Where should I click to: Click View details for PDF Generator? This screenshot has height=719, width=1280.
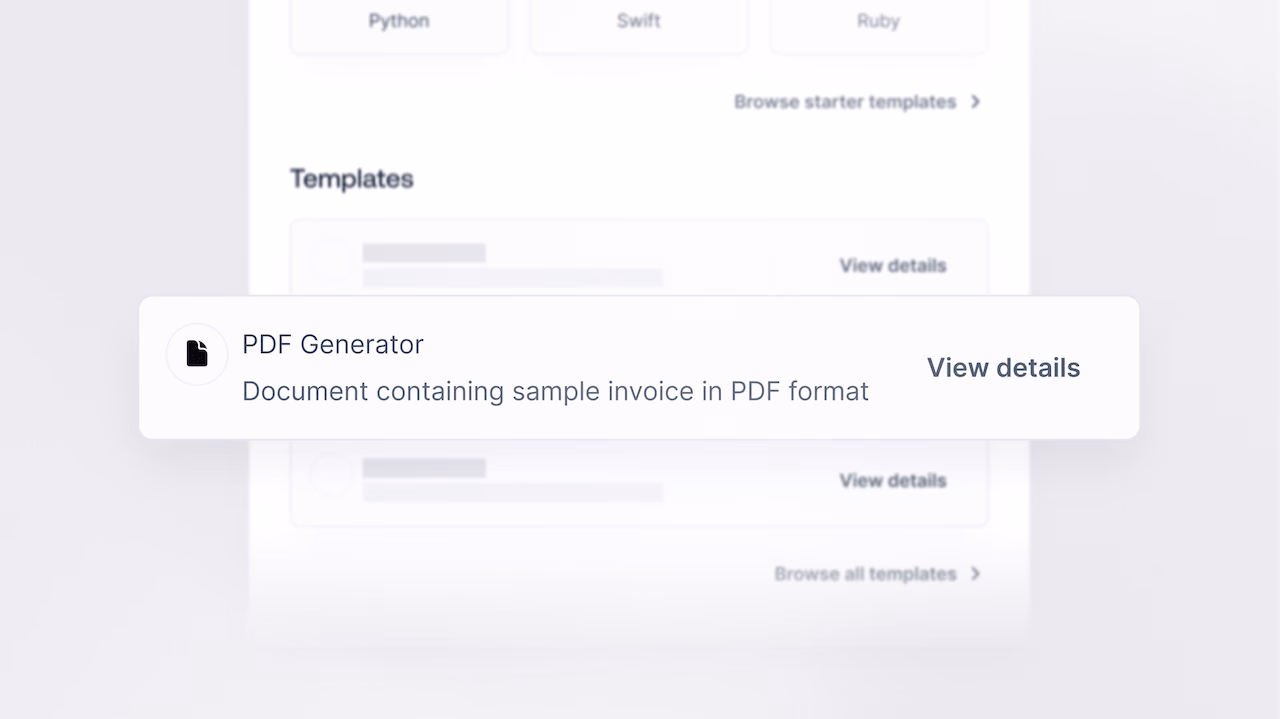pos(1003,368)
